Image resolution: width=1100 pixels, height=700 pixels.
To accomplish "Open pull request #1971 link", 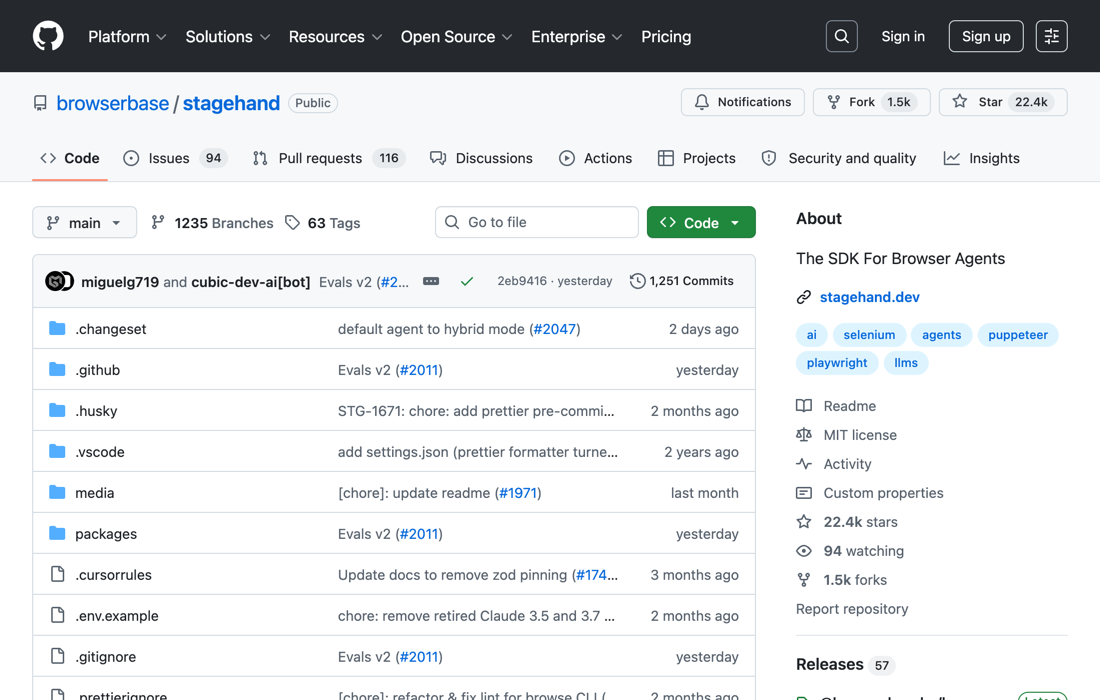I will [x=518, y=493].
